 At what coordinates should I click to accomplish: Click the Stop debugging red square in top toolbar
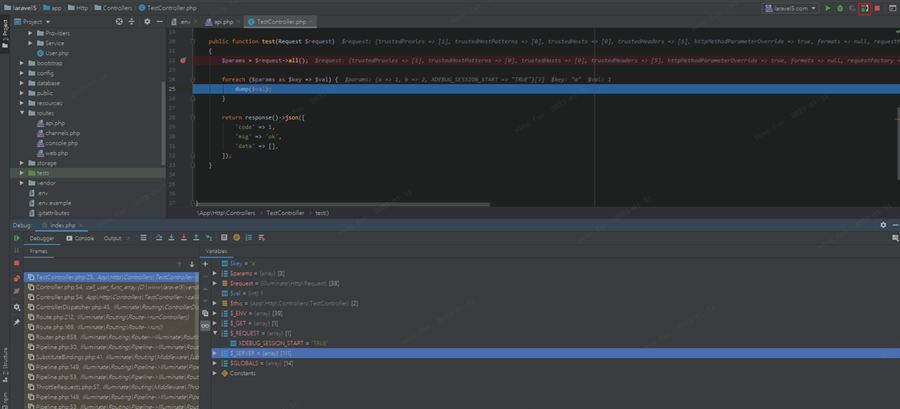877,8
